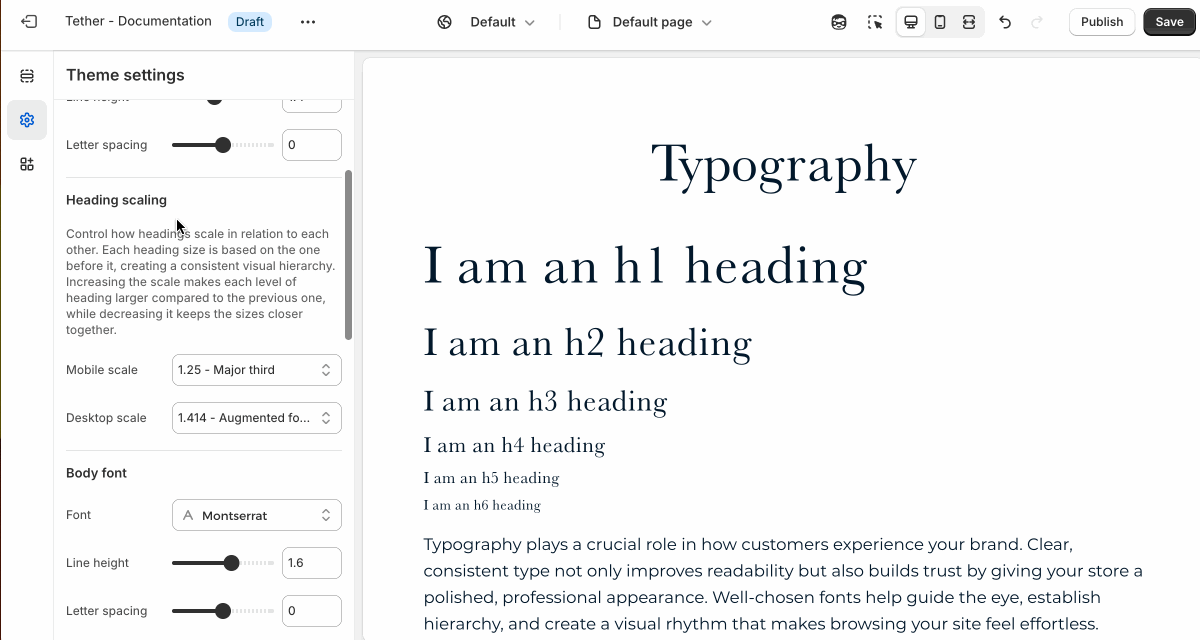Toggle the fullscreen width preview
This screenshot has height=640, width=1200.
[x=969, y=22]
